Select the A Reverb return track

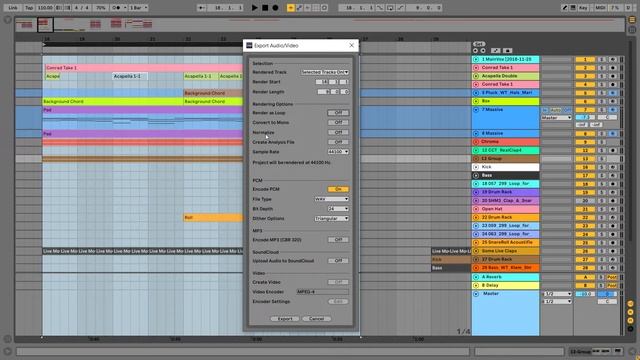[x=506, y=277]
